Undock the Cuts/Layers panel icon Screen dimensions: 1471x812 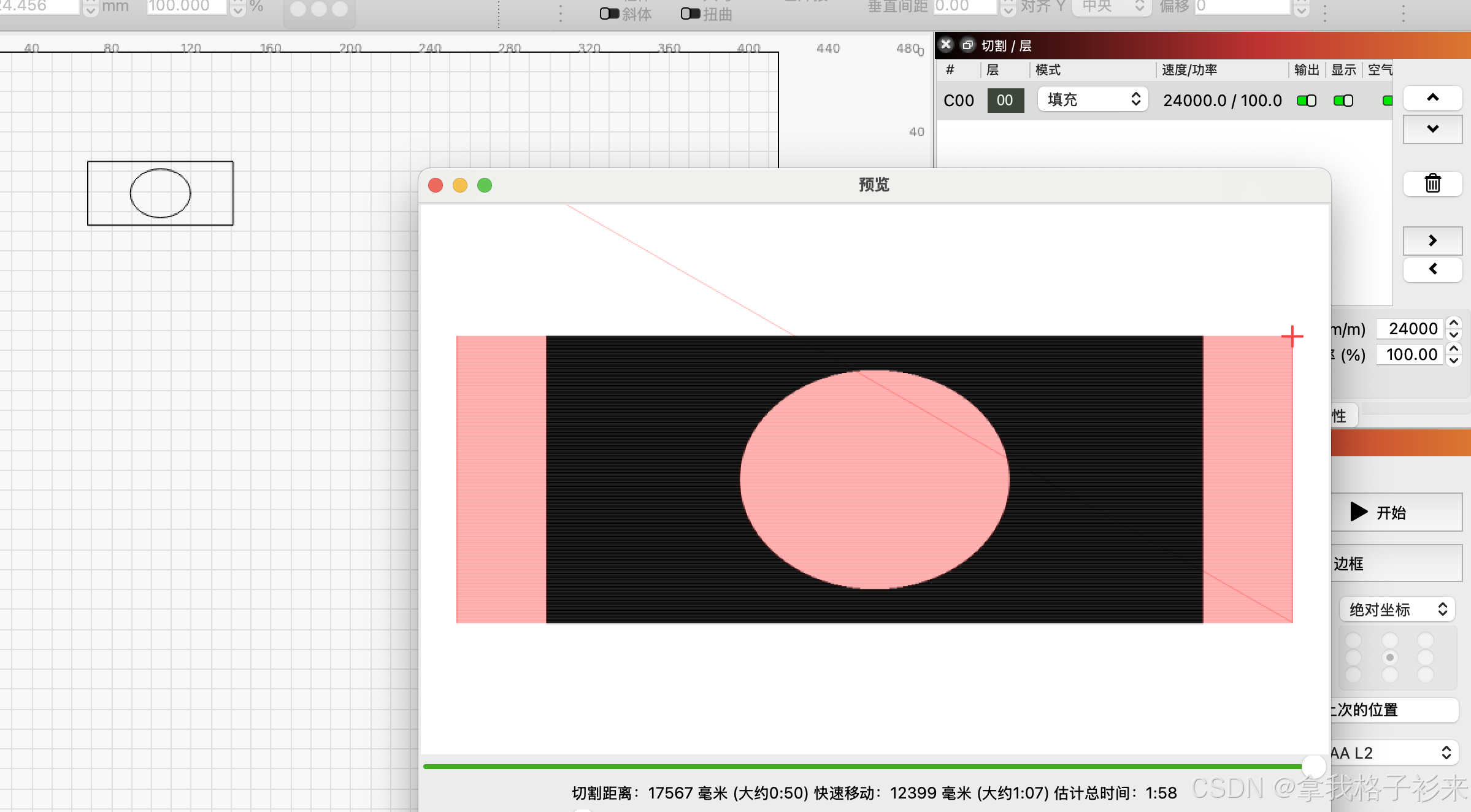pyautogui.click(x=967, y=45)
